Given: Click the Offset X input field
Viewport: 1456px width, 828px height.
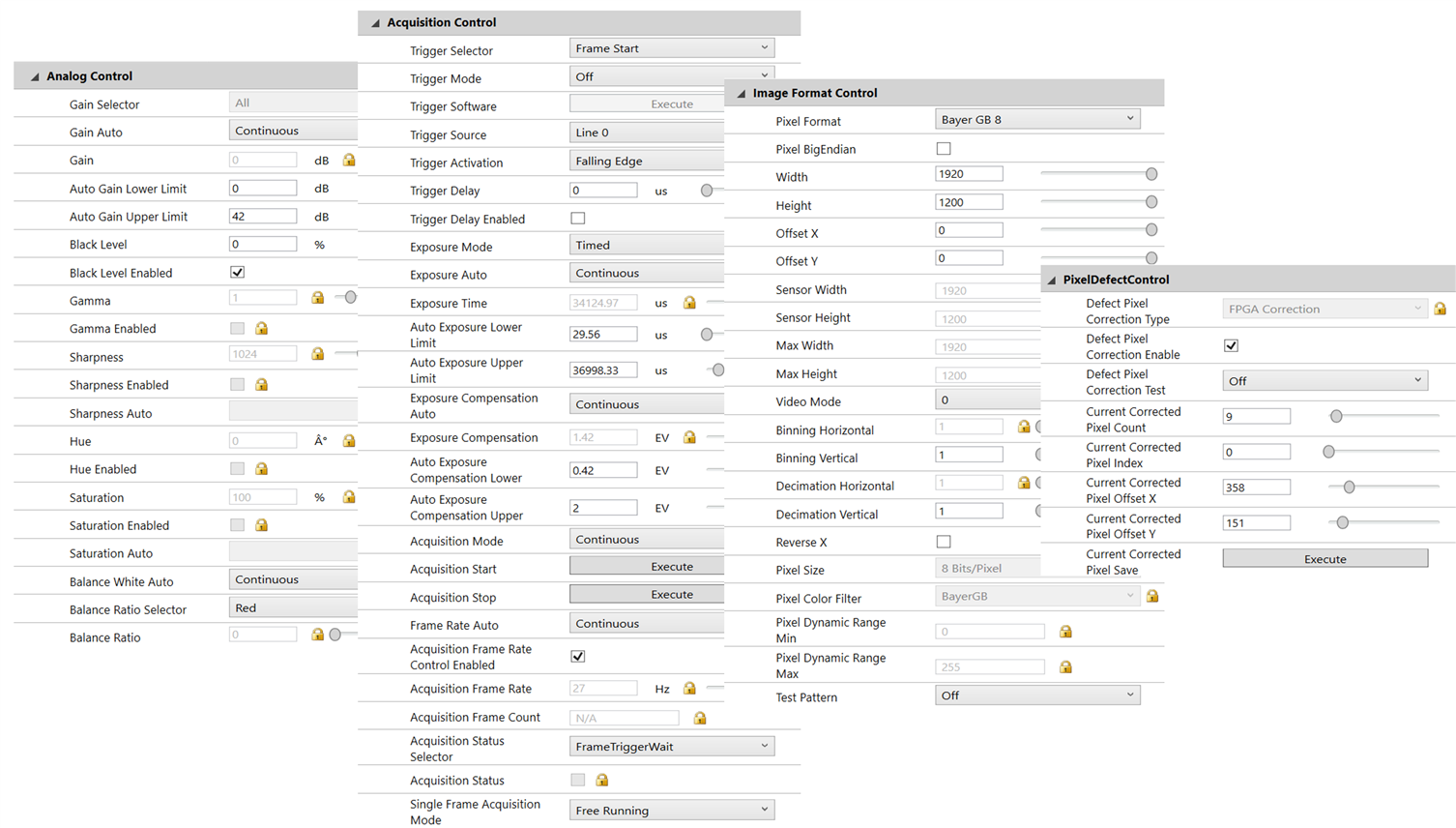Looking at the screenshot, I should click(x=969, y=230).
